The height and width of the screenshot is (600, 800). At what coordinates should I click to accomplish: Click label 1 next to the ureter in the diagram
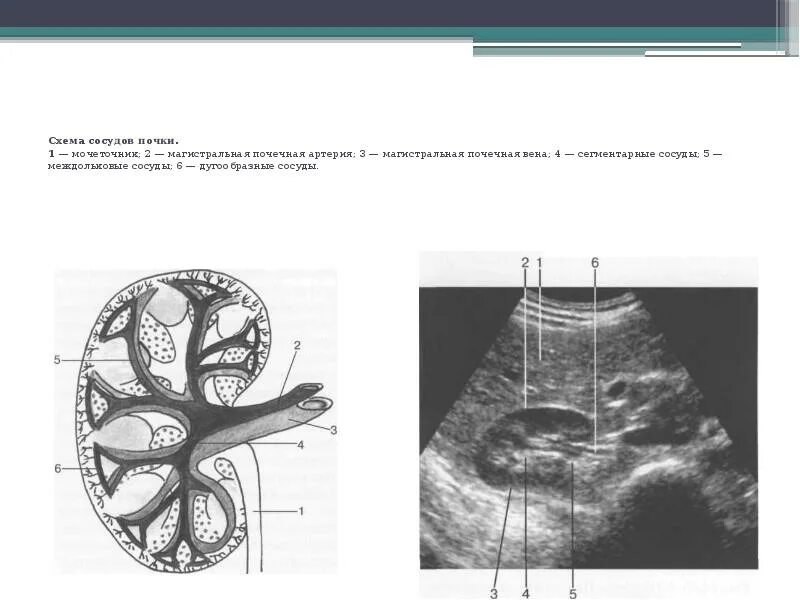pyautogui.click(x=301, y=511)
